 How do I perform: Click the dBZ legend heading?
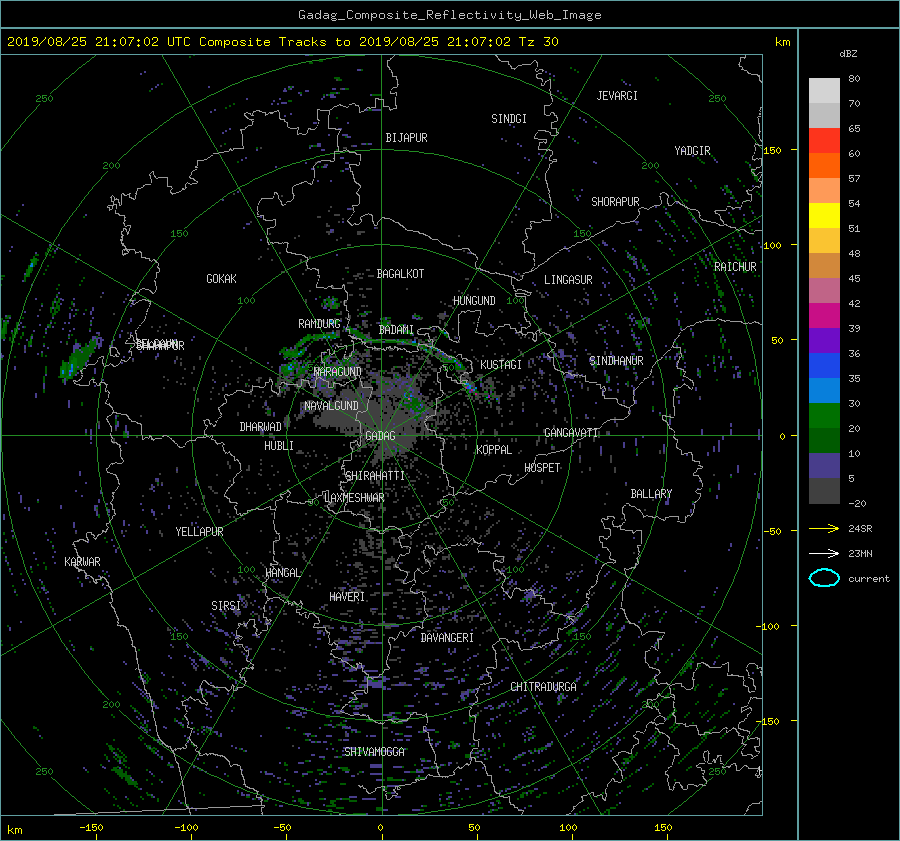click(x=848, y=53)
